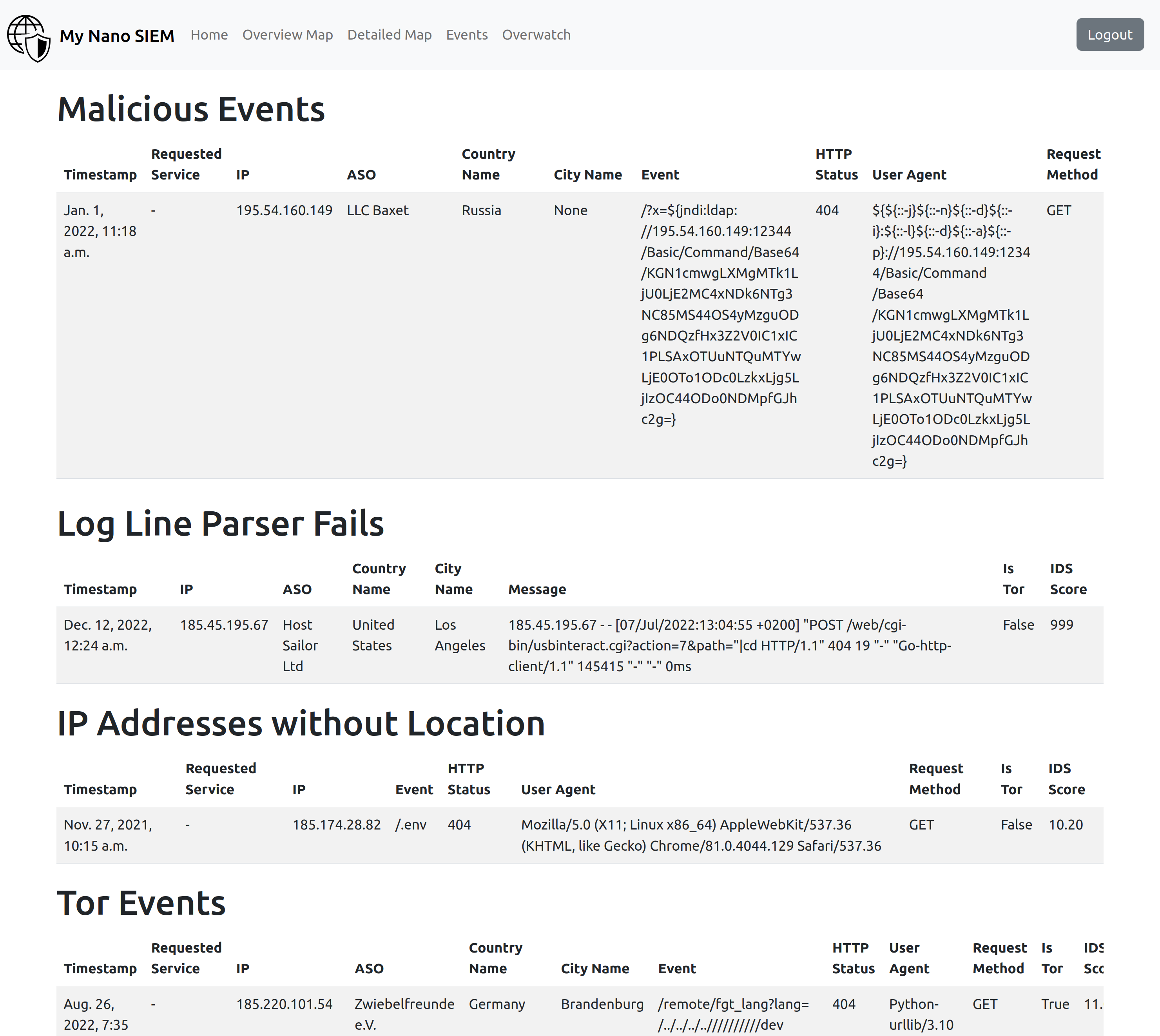Open the Overview Map page
This screenshot has width=1160, height=1036.
click(287, 35)
